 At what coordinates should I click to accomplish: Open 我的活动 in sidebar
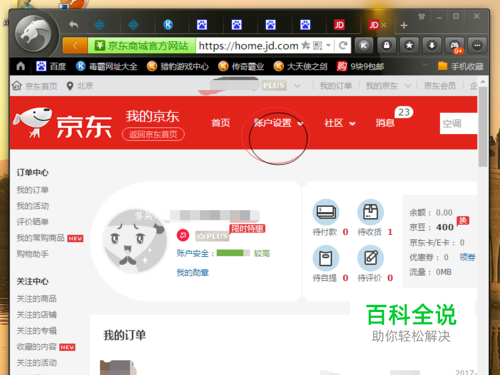[x=33, y=206]
